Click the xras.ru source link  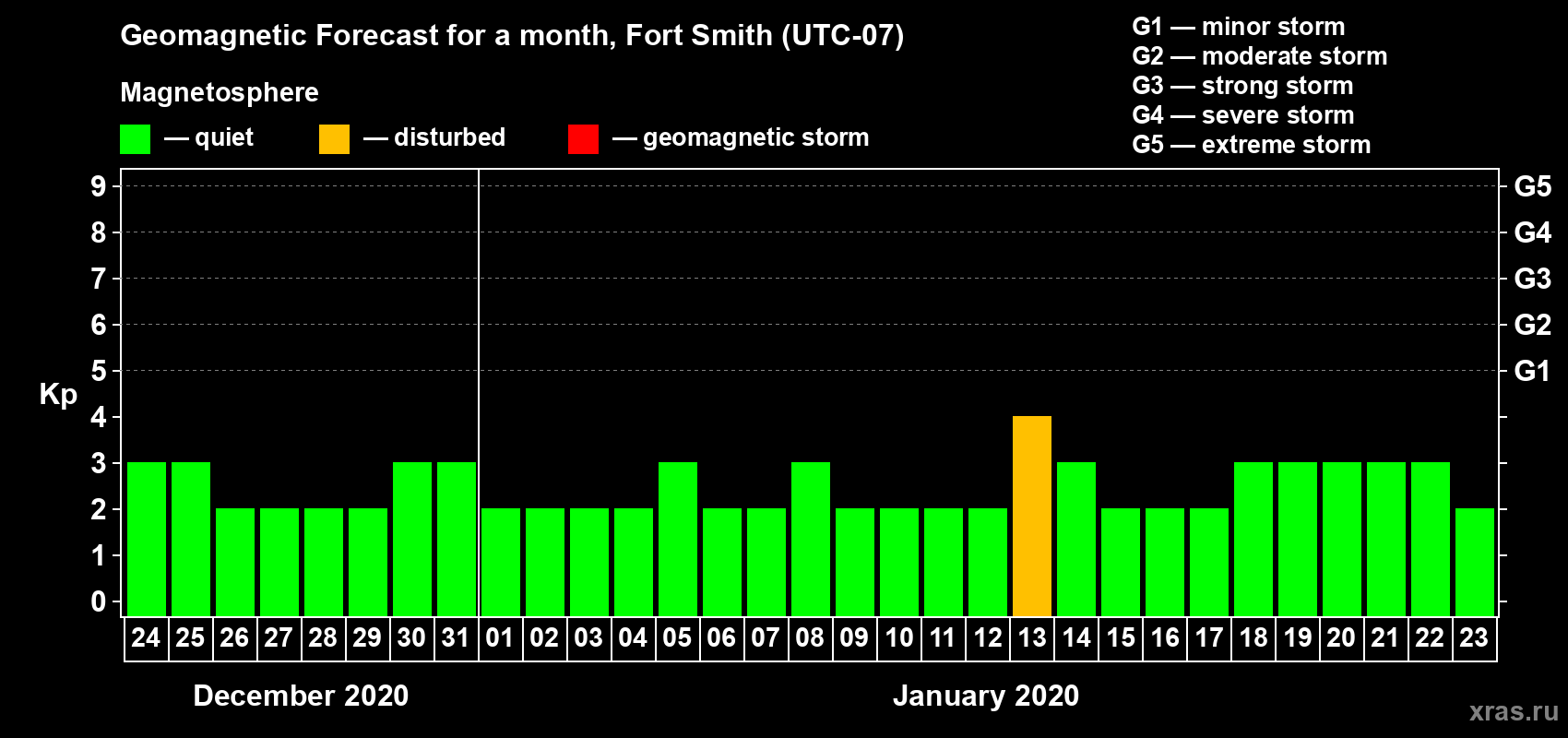(1514, 711)
